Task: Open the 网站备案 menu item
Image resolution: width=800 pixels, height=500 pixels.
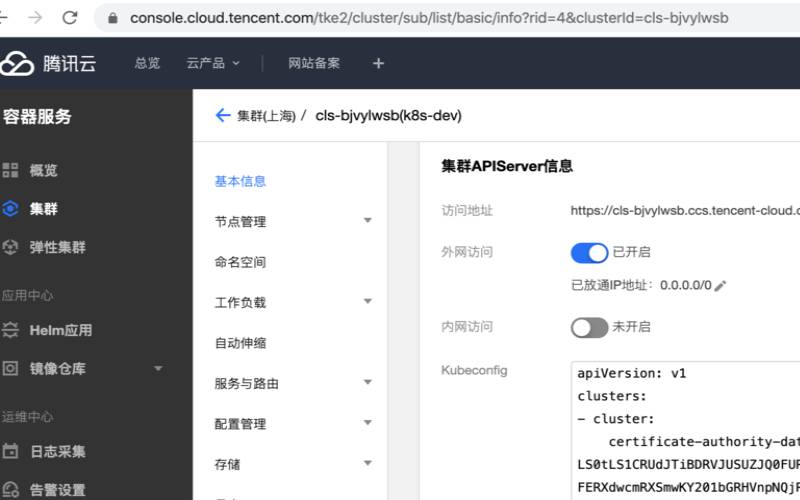Action: coord(314,63)
